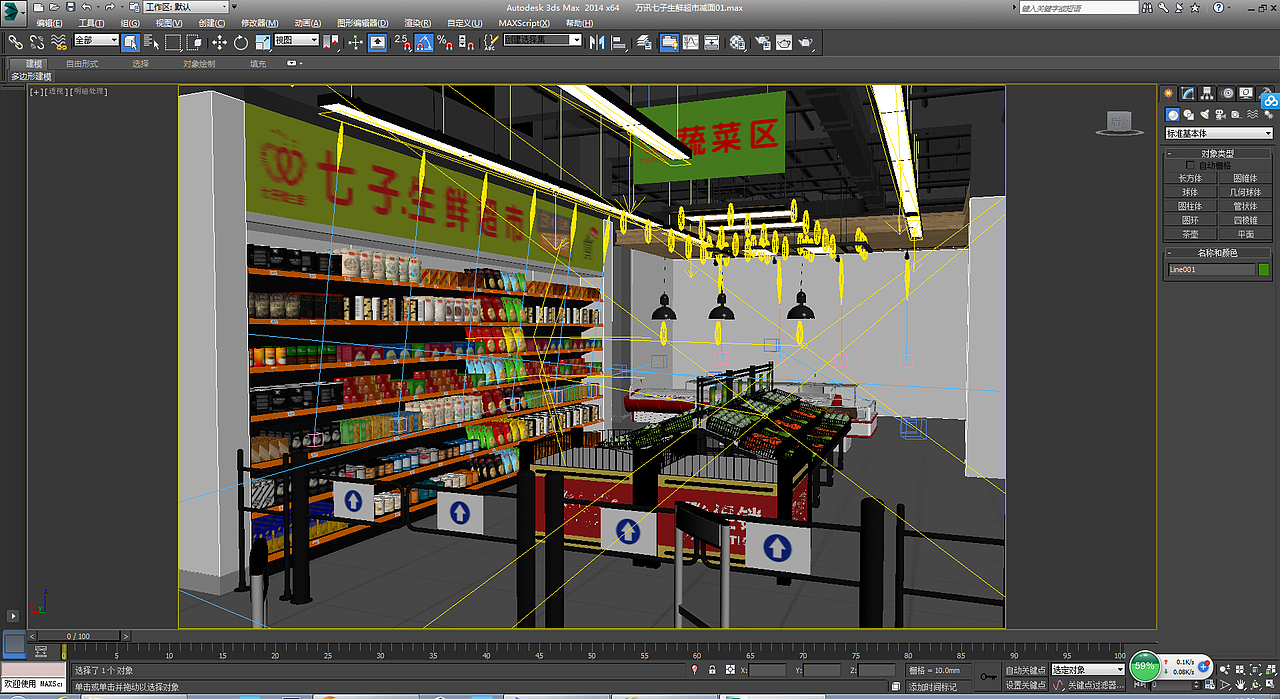
Task: Activate the Select and Move tool
Action: [219, 42]
